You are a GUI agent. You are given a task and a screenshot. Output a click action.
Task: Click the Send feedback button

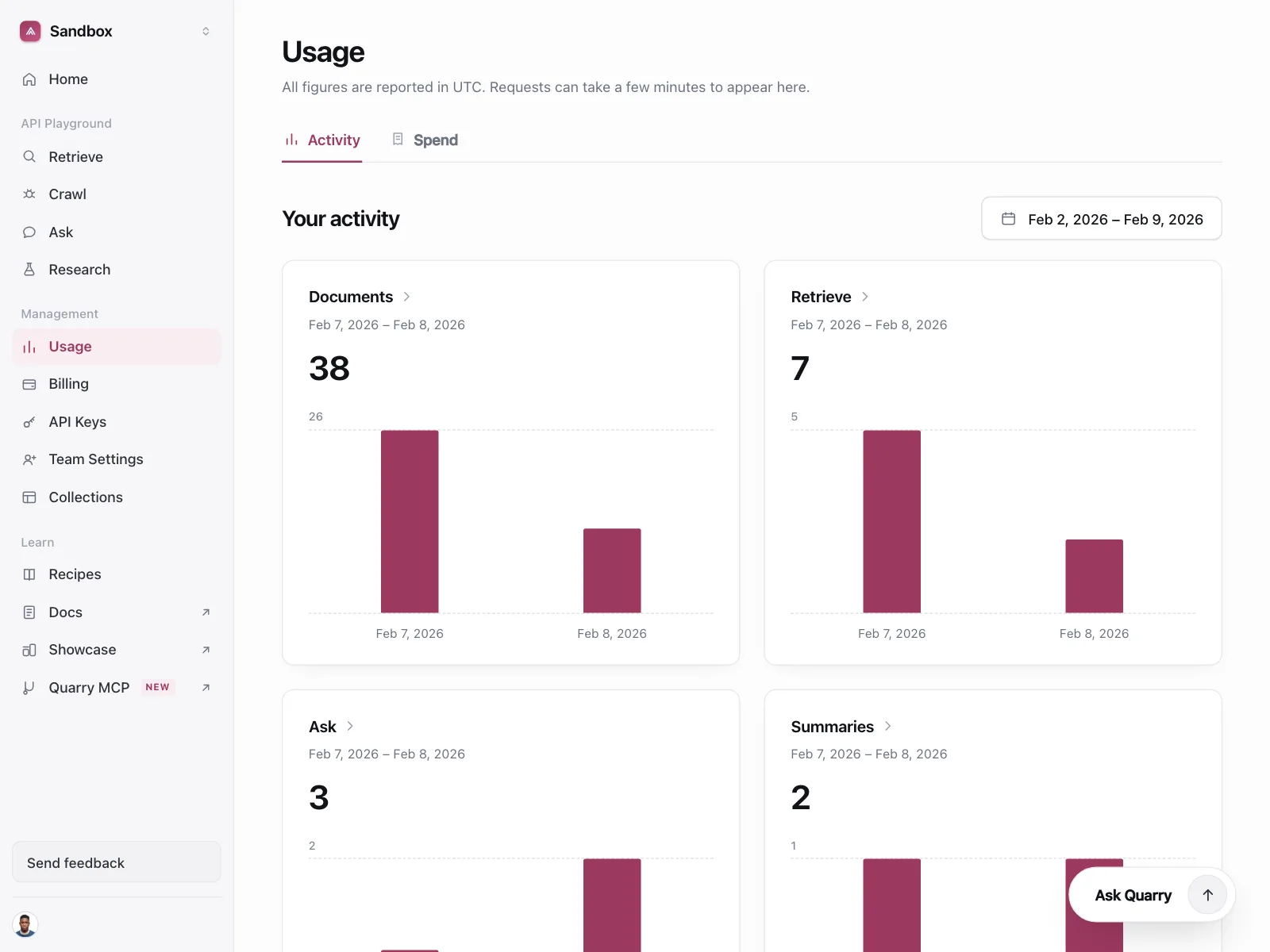coord(117,862)
